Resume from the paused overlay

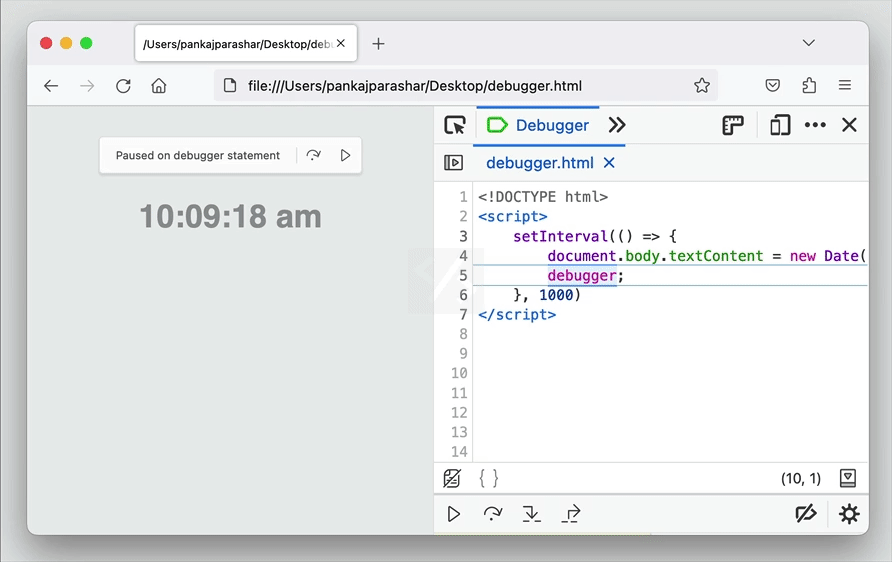345,155
